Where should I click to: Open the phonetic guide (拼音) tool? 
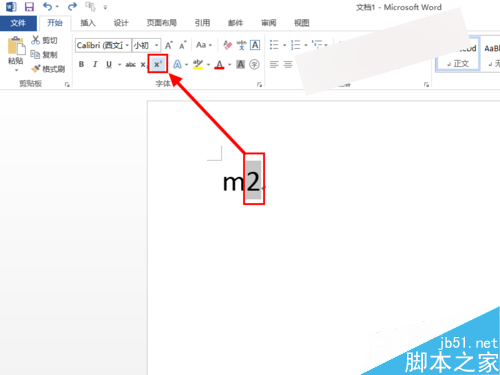(241, 45)
